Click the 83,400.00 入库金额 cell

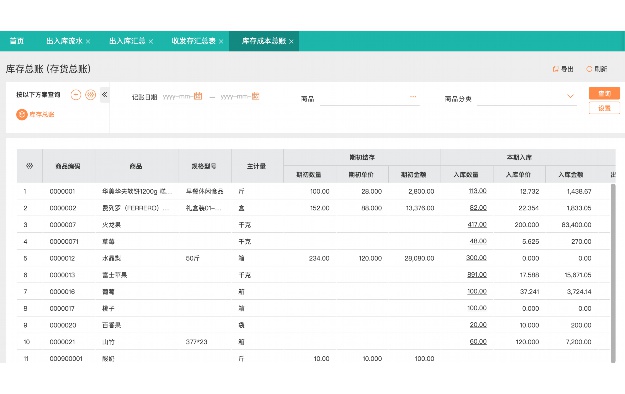click(x=576, y=225)
